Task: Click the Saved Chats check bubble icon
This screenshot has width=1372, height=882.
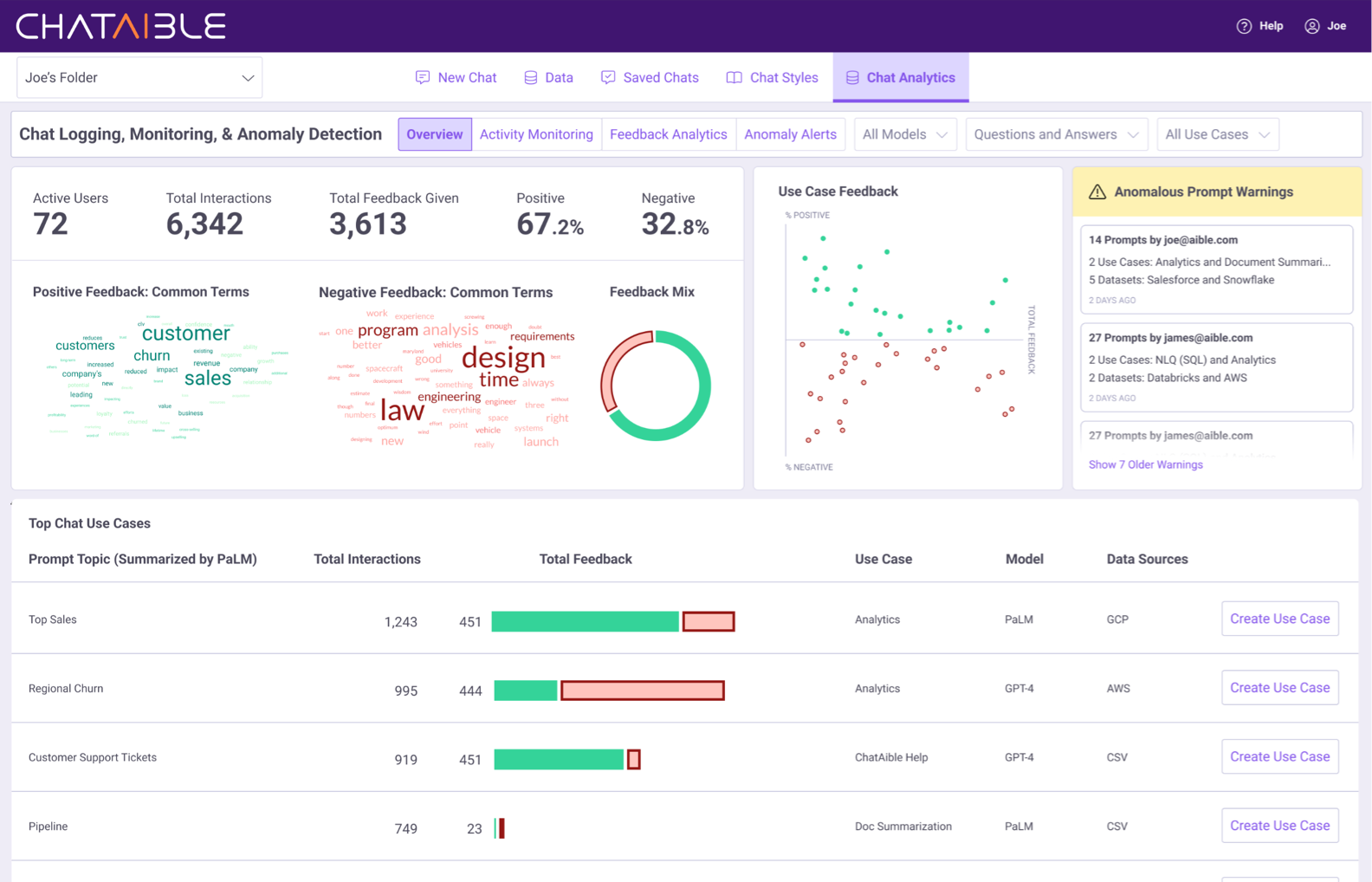Action: click(x=608, y=78)
